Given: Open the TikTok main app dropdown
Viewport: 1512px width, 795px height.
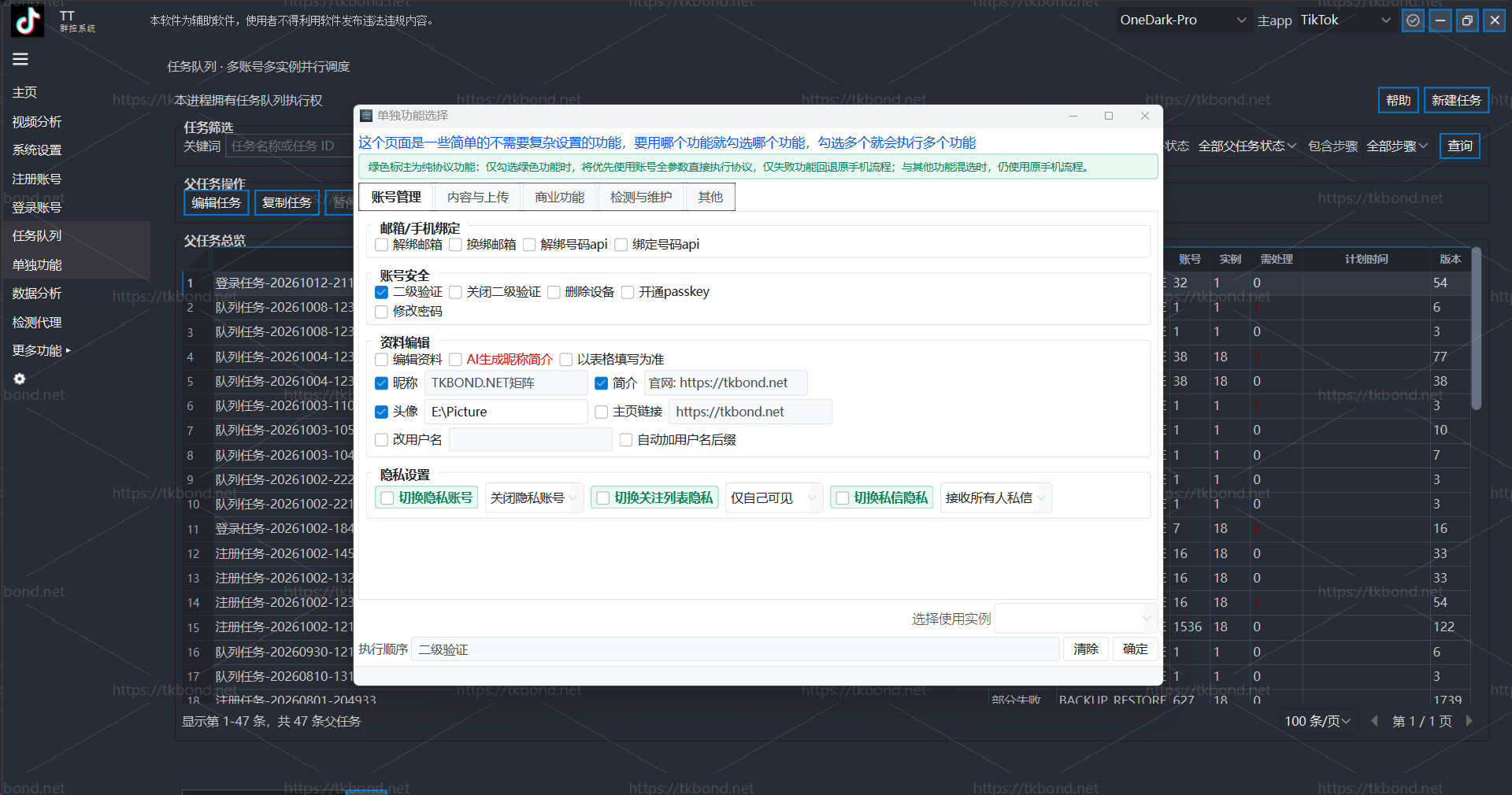Looking at the screenshot, I should pyautogui.click(x=1346, y=20).
